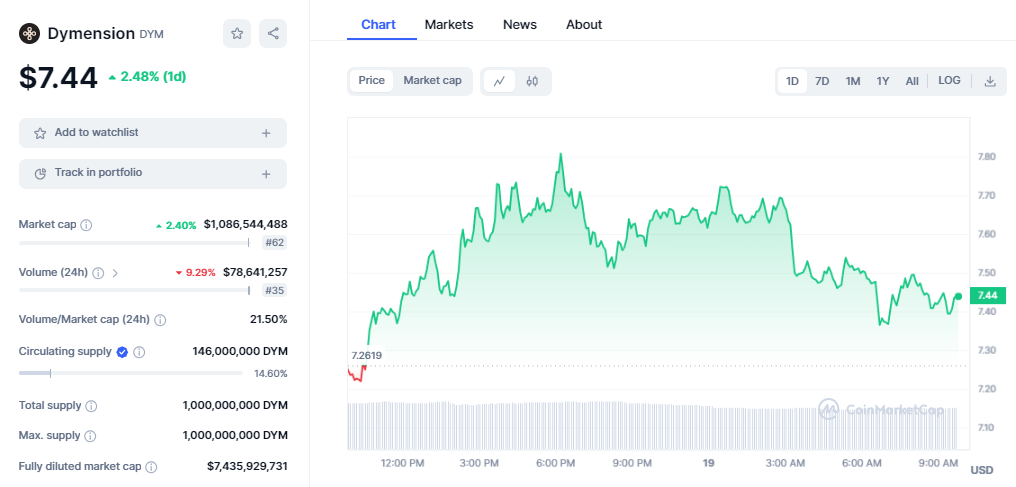Star Dymension with the favorite icon button
The image size is (1016, 487).
(237, 34)
